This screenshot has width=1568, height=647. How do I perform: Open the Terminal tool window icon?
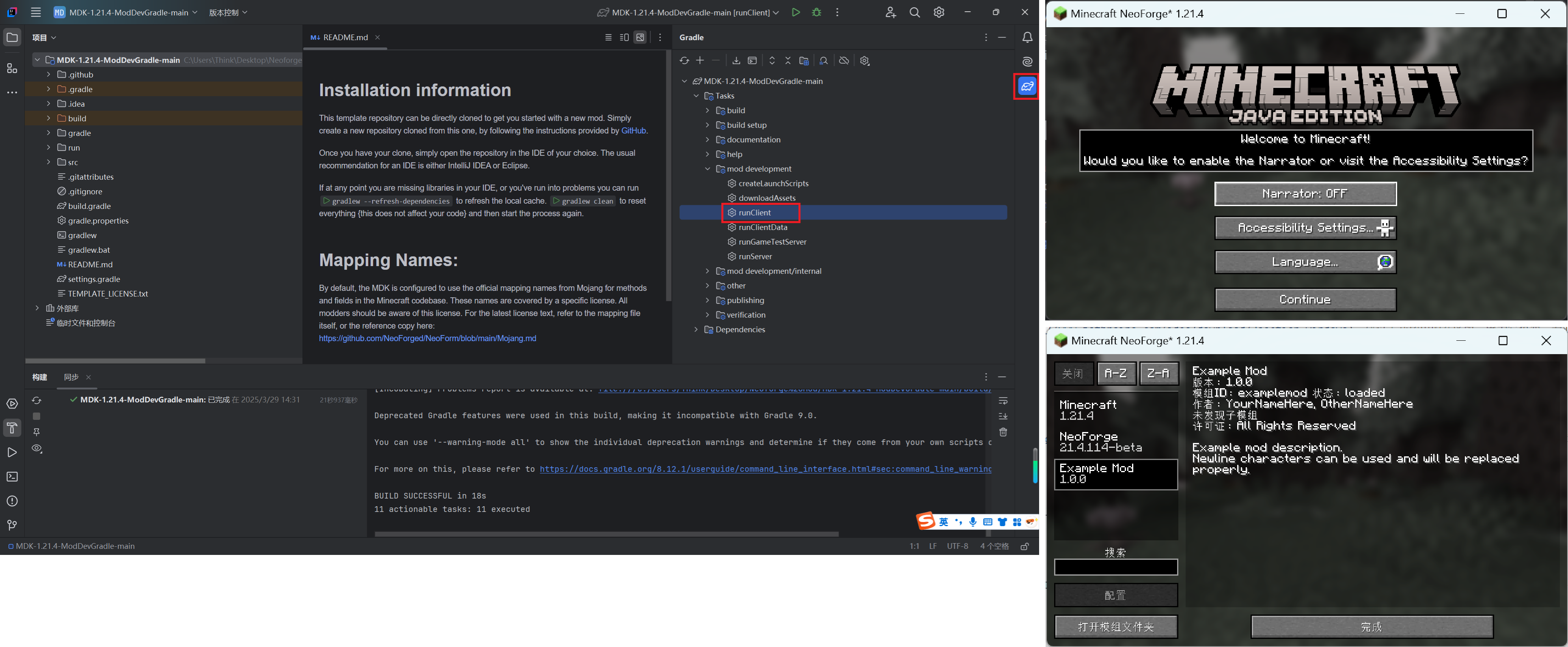12,477
